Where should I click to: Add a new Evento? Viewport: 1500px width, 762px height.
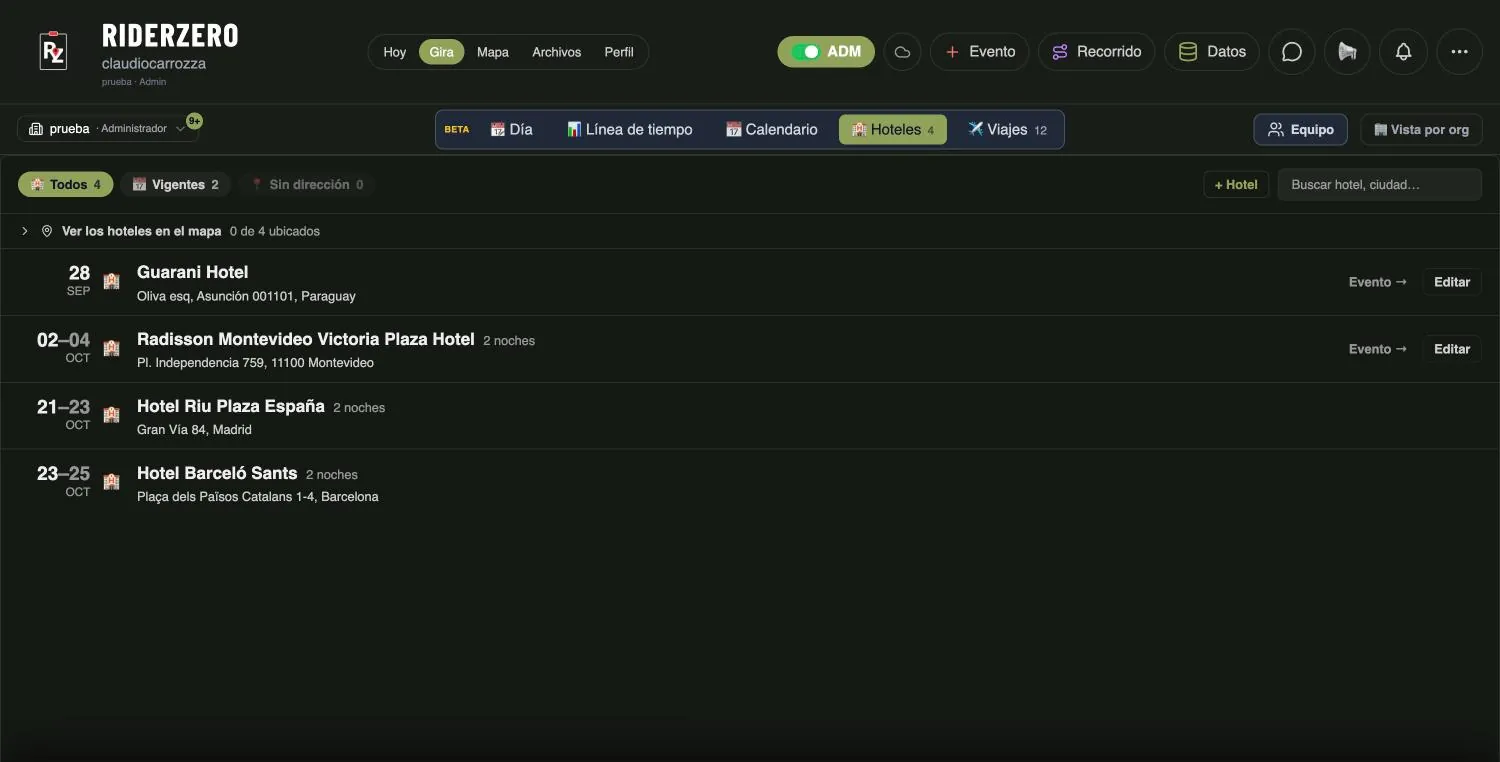980,52
